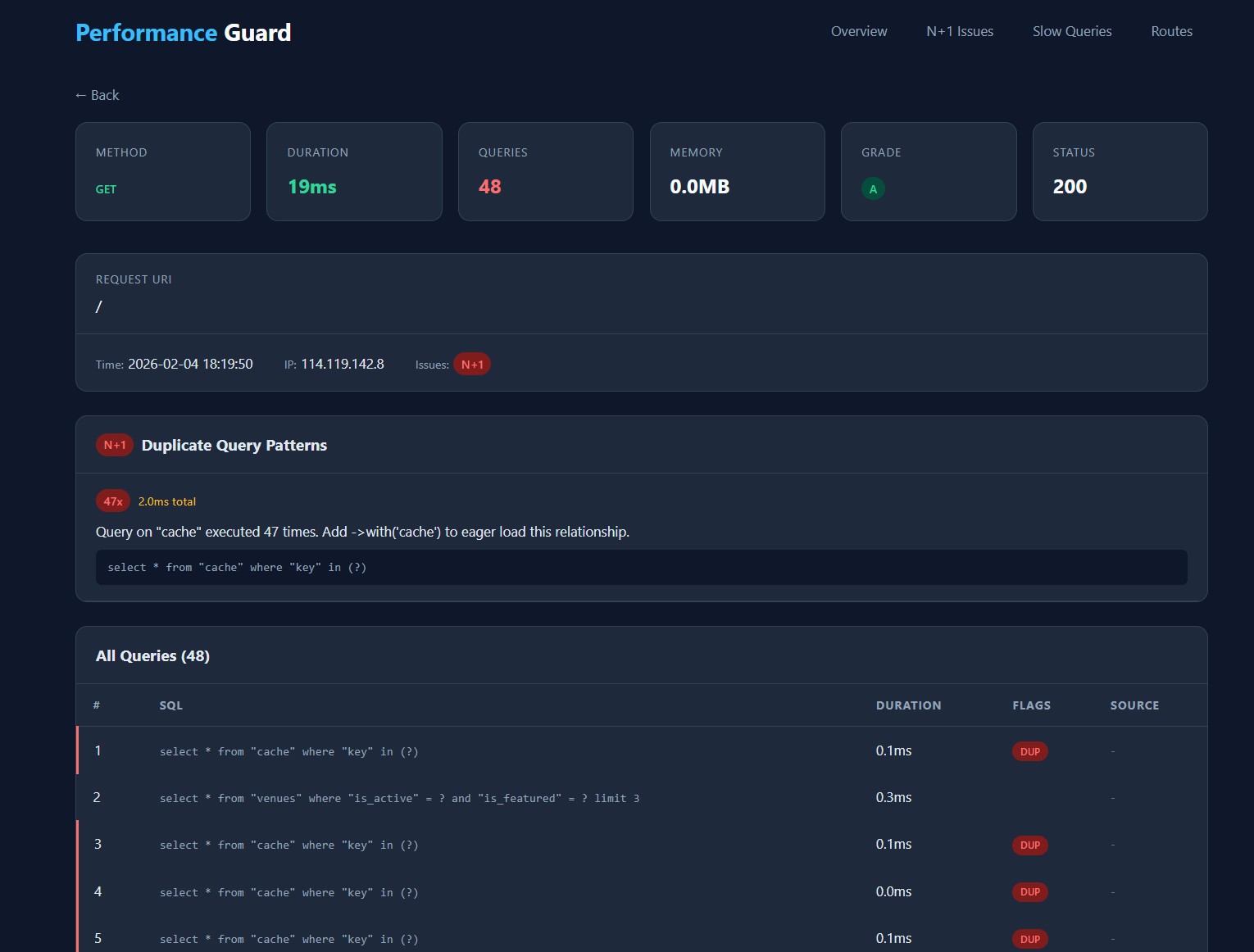The image size is (1254, 952).
Task: Switch to the Slow Queries tab
Action: [x=1071, y=31]
